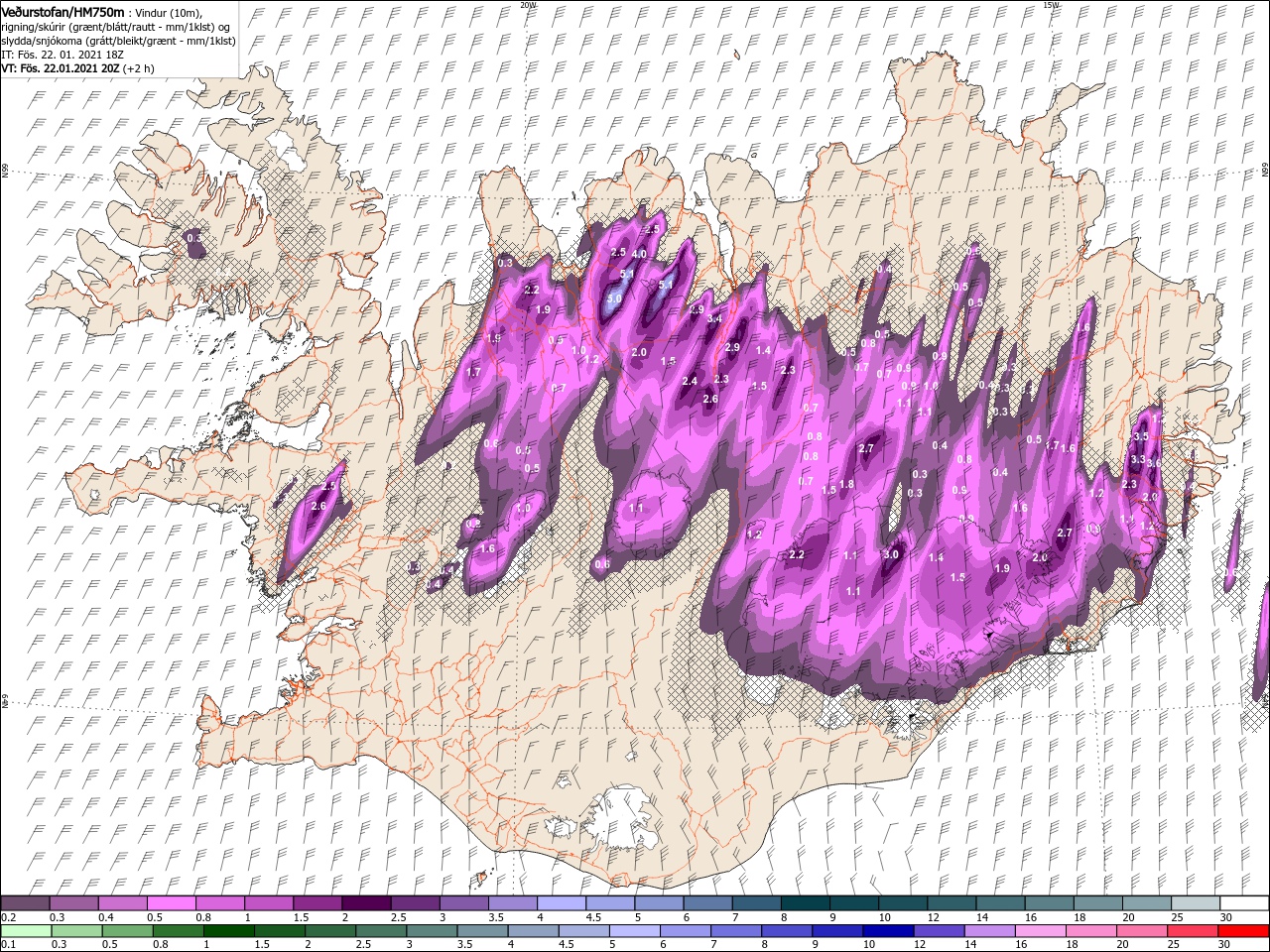Viewport: 1270px width, 952px height.
Task: Click the 0.2 label under the snow legend
Action: [x=8, y=917]
